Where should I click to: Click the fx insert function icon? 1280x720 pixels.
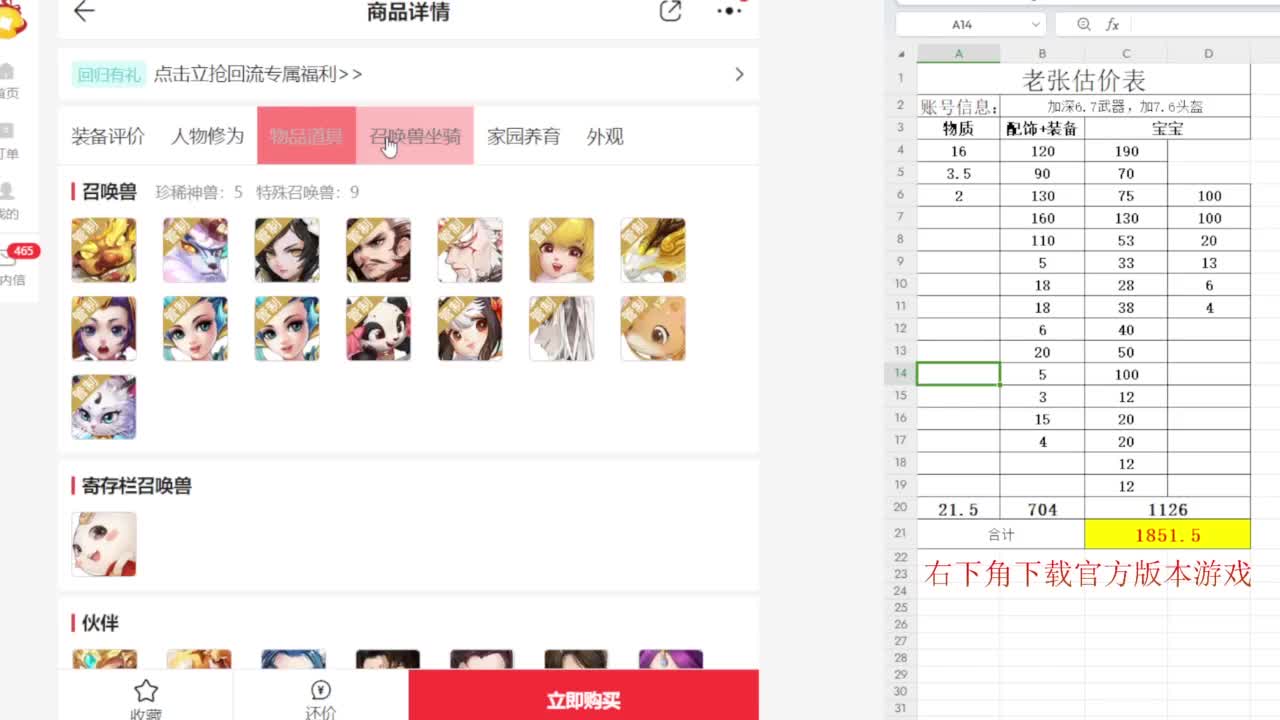[1113, 24]
